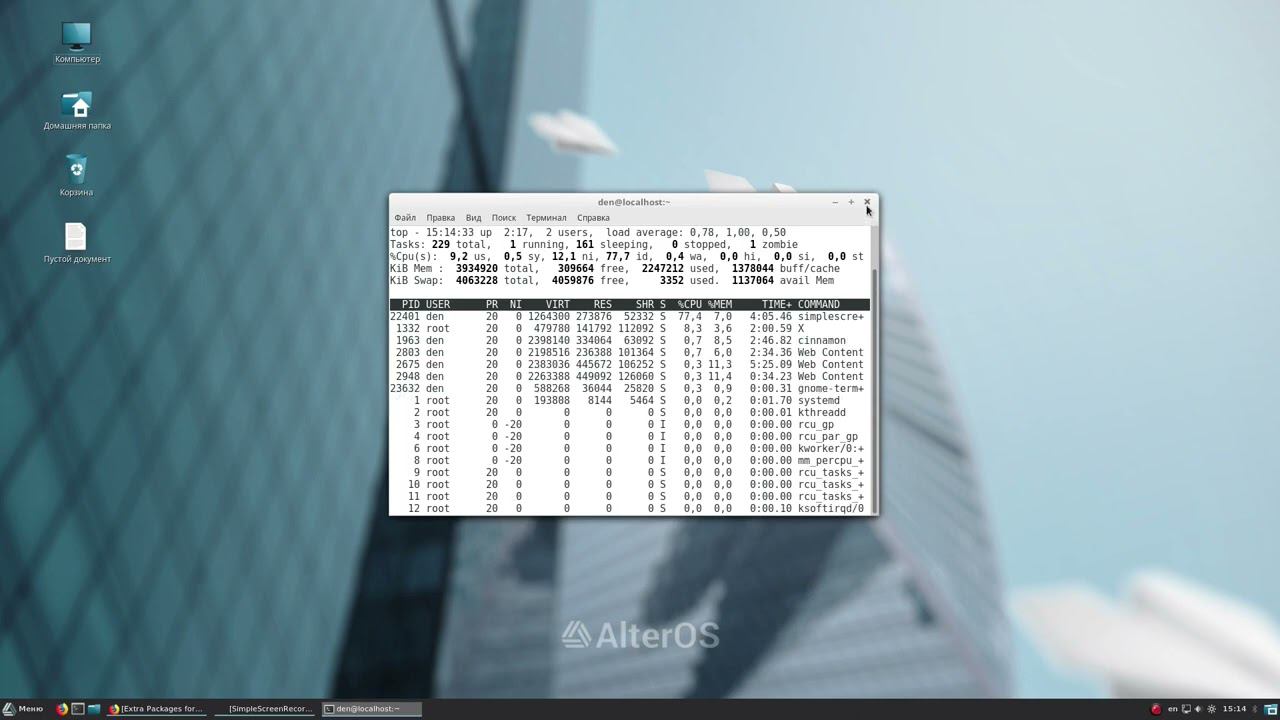Open the Домашняя папка desktop icon
This screenshot has width=1280, height=720.
(77, 109)
